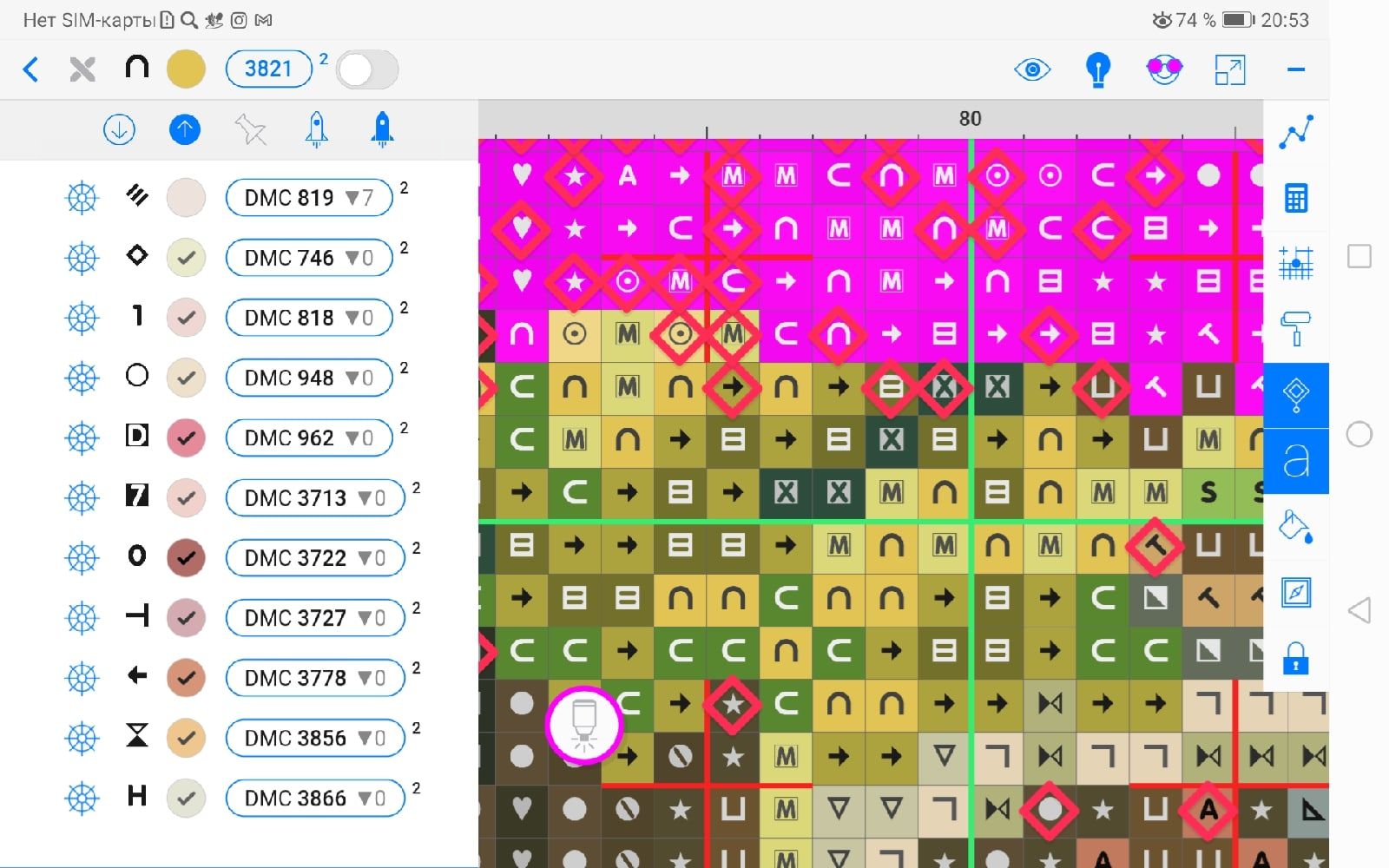Tap the blue up-arrow sort icon
The width and height of the screenshot is (1389, 868).
[x=184, y=130]
